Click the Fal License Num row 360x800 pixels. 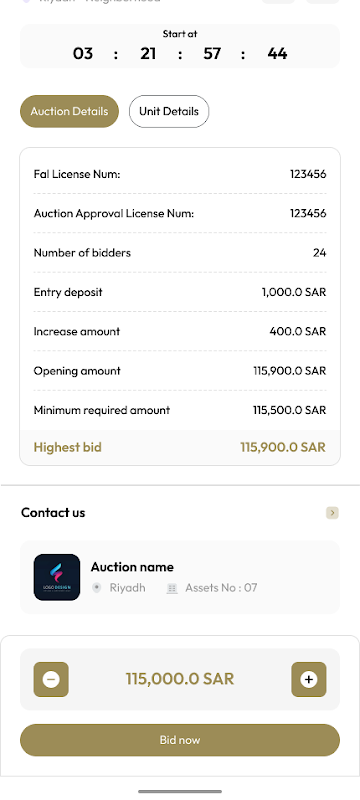[180, 174]
